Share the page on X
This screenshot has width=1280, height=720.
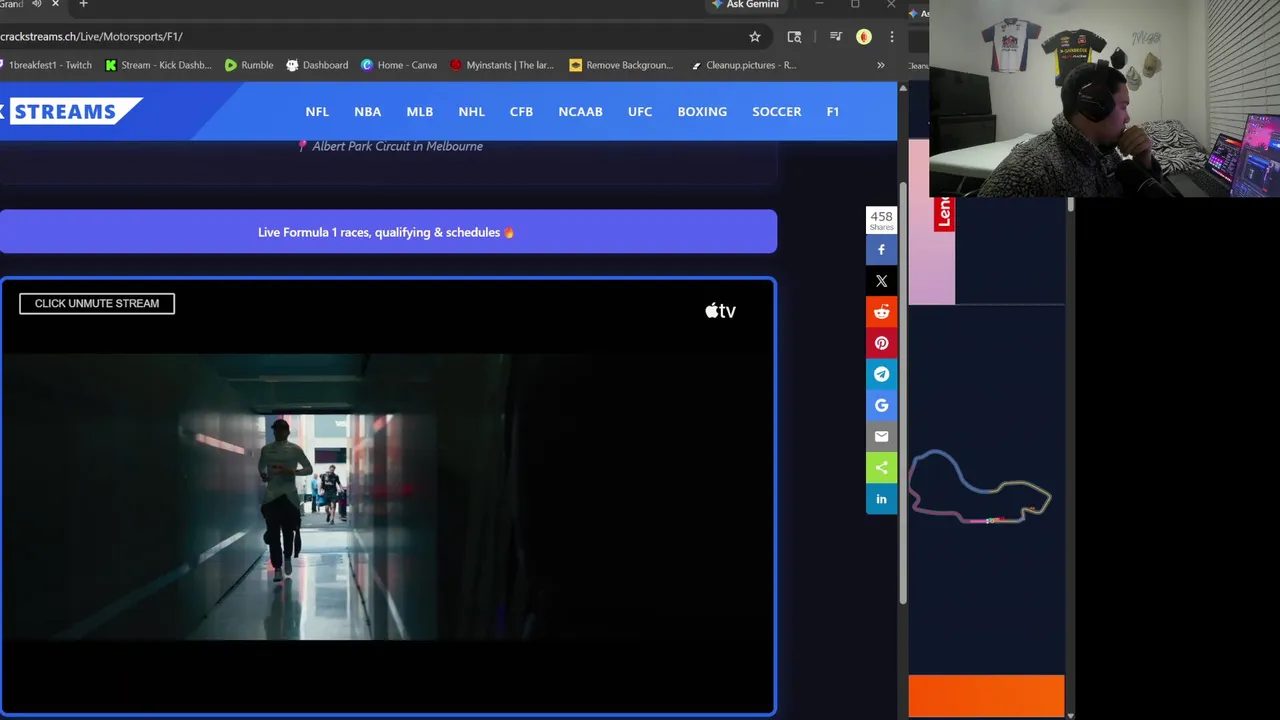881,281
